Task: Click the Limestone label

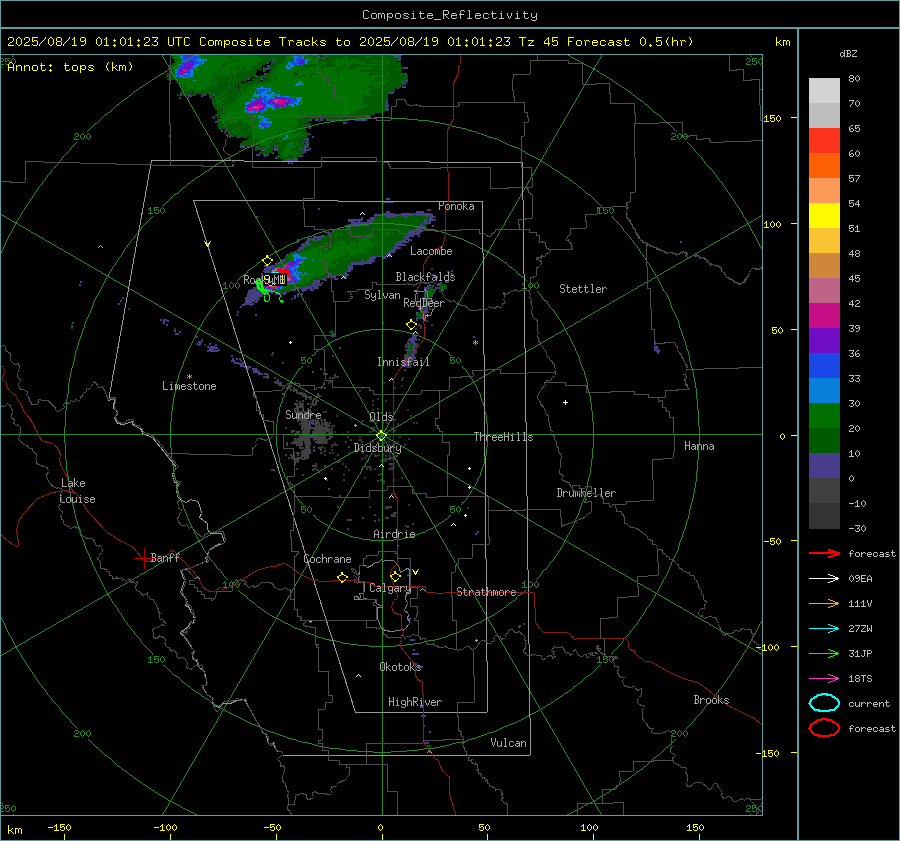Action: [189, 386]
